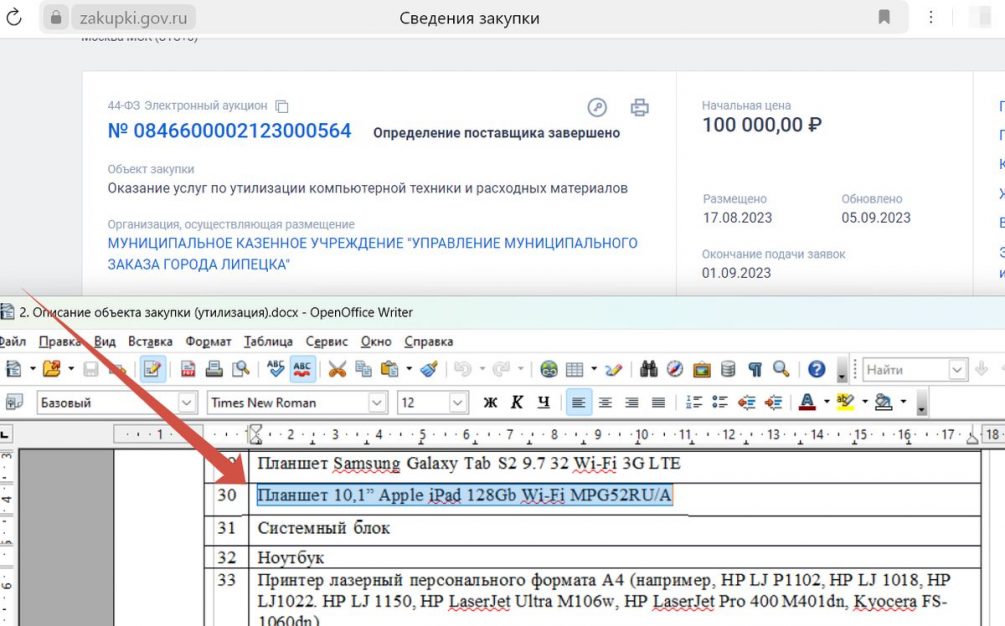Click the Cut scissors icon
This screenshot has height=626, width=1005.
pyautogui.click(x=337, y=369)
